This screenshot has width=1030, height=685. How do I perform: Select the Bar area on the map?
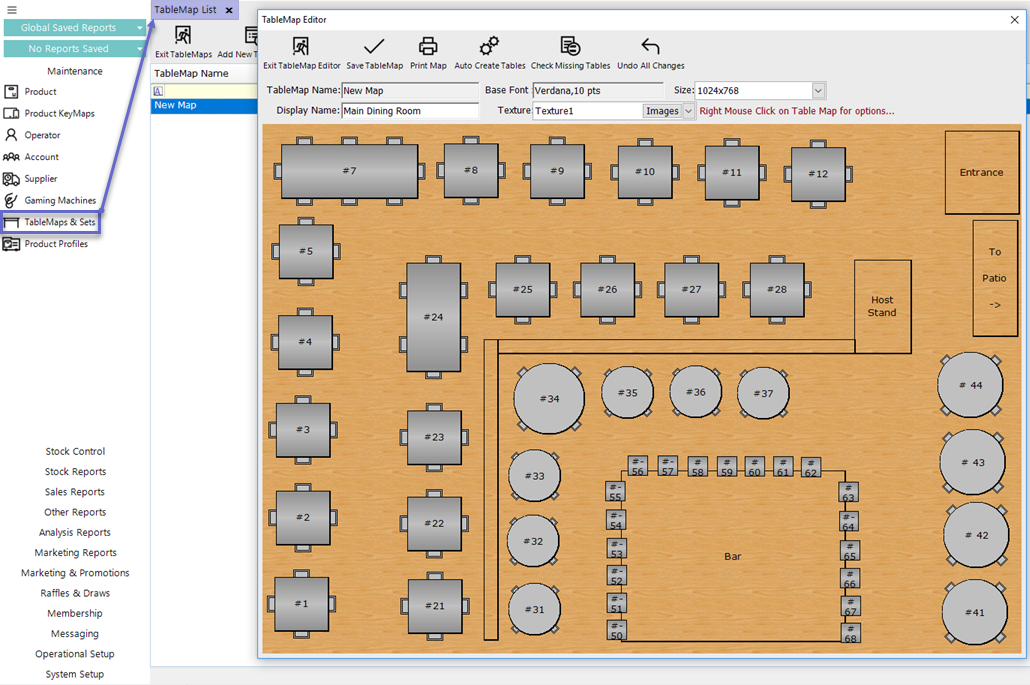[732, 556]
